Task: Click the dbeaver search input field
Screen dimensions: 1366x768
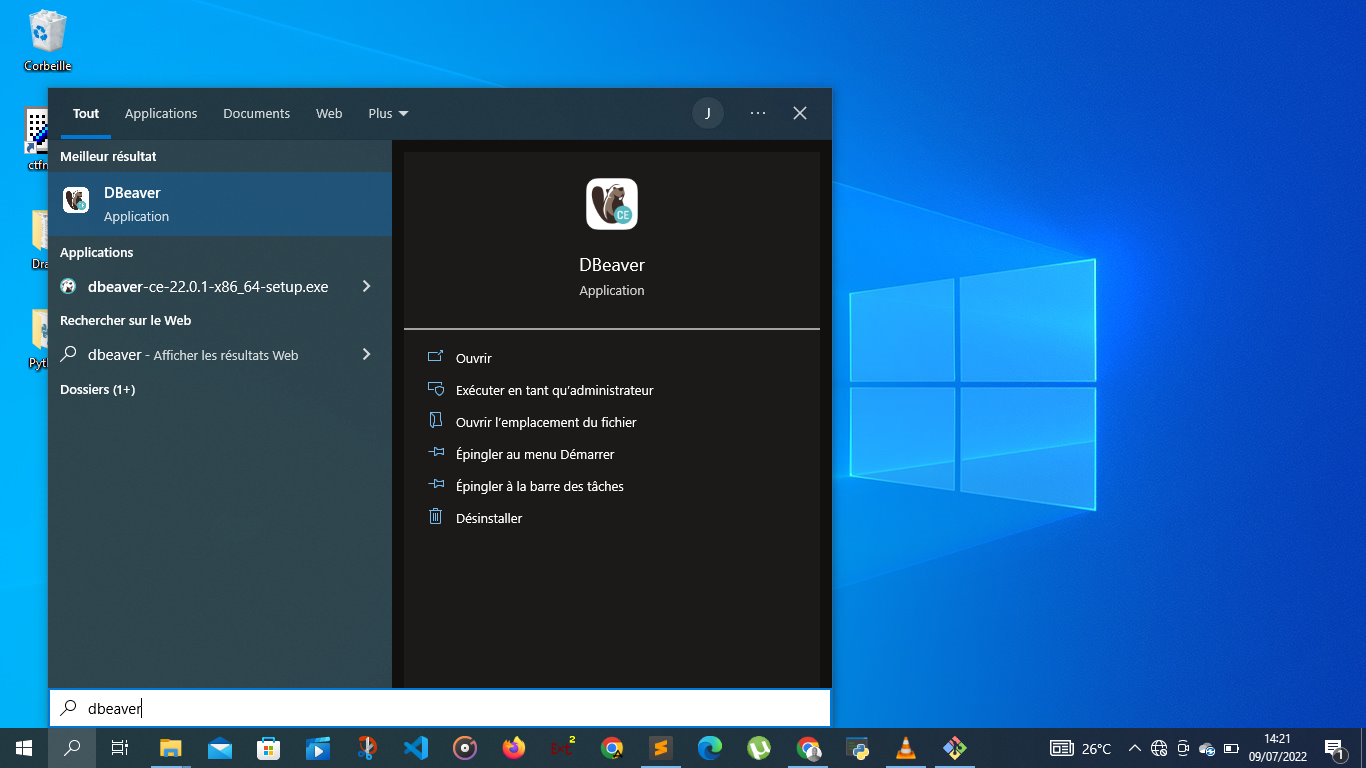Action: [440, 708]
